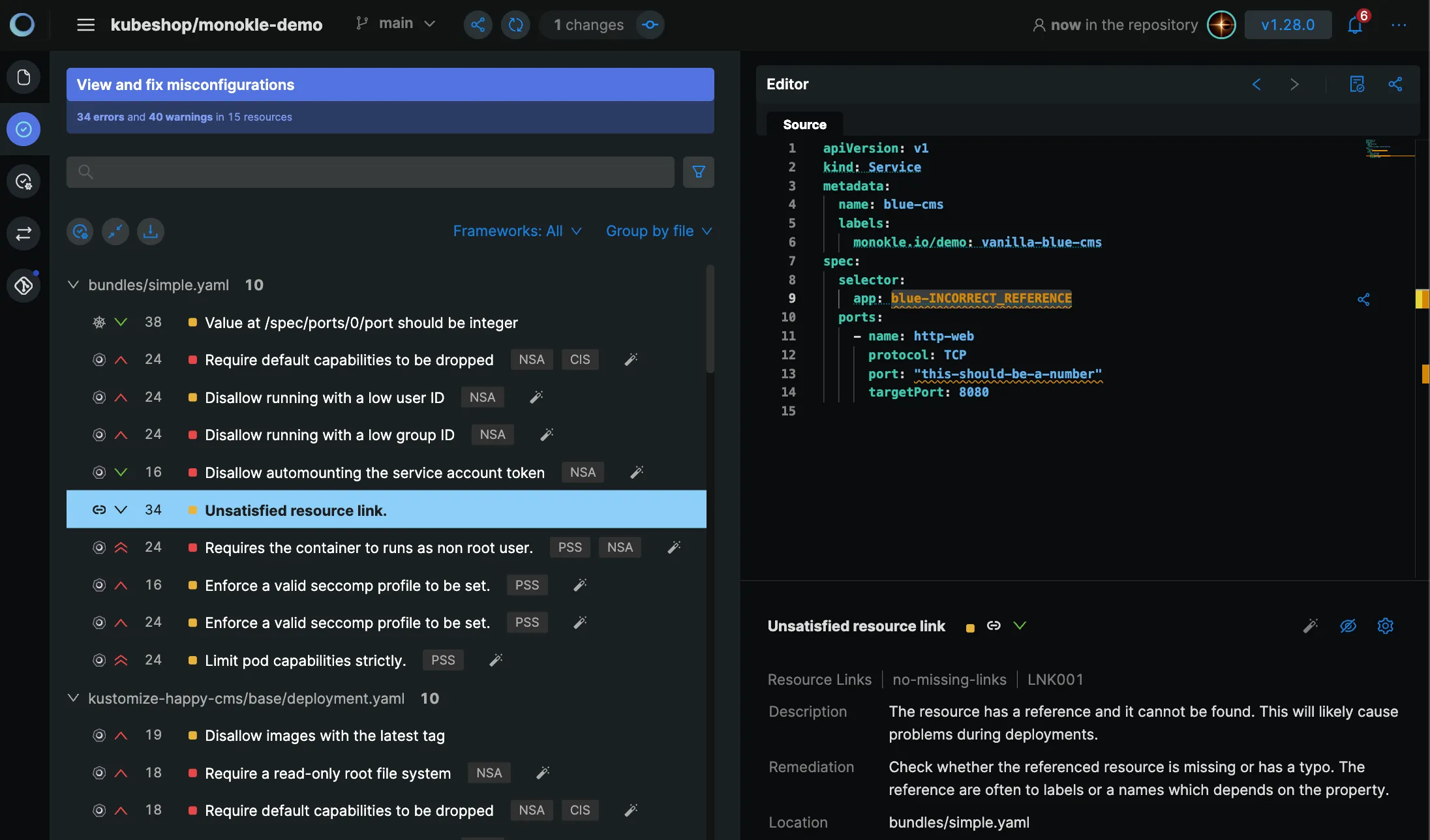This screenshot has height=840, width=1430.
Task: Toggle visibility of the Unsatisfied resource link rule
Action: (1348, 625)
